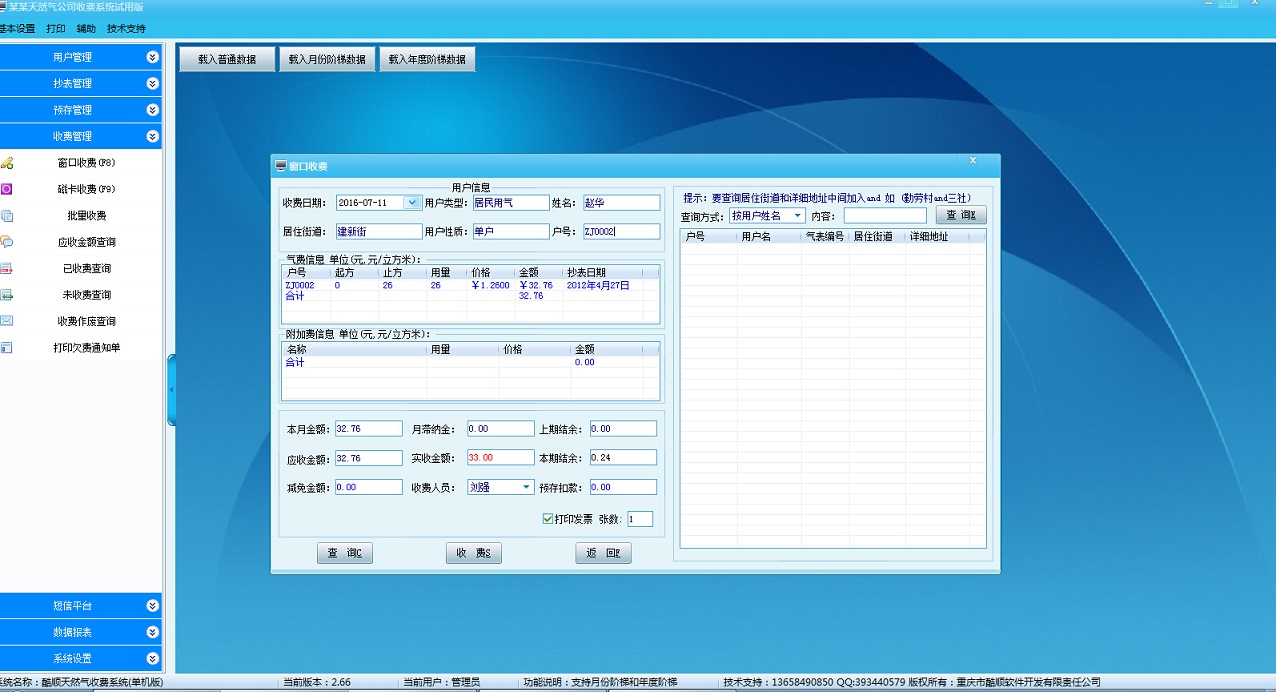Viewport: 1276px width, 692px height.
Task: Click the 查询 button next to 内容 field
Action: coord(961,215)
